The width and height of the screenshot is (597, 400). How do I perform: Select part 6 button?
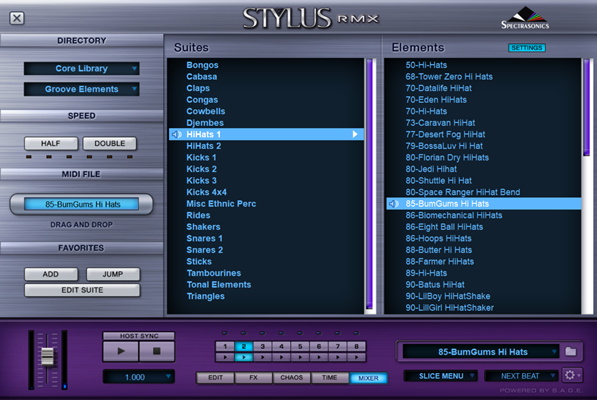point(319,346)
